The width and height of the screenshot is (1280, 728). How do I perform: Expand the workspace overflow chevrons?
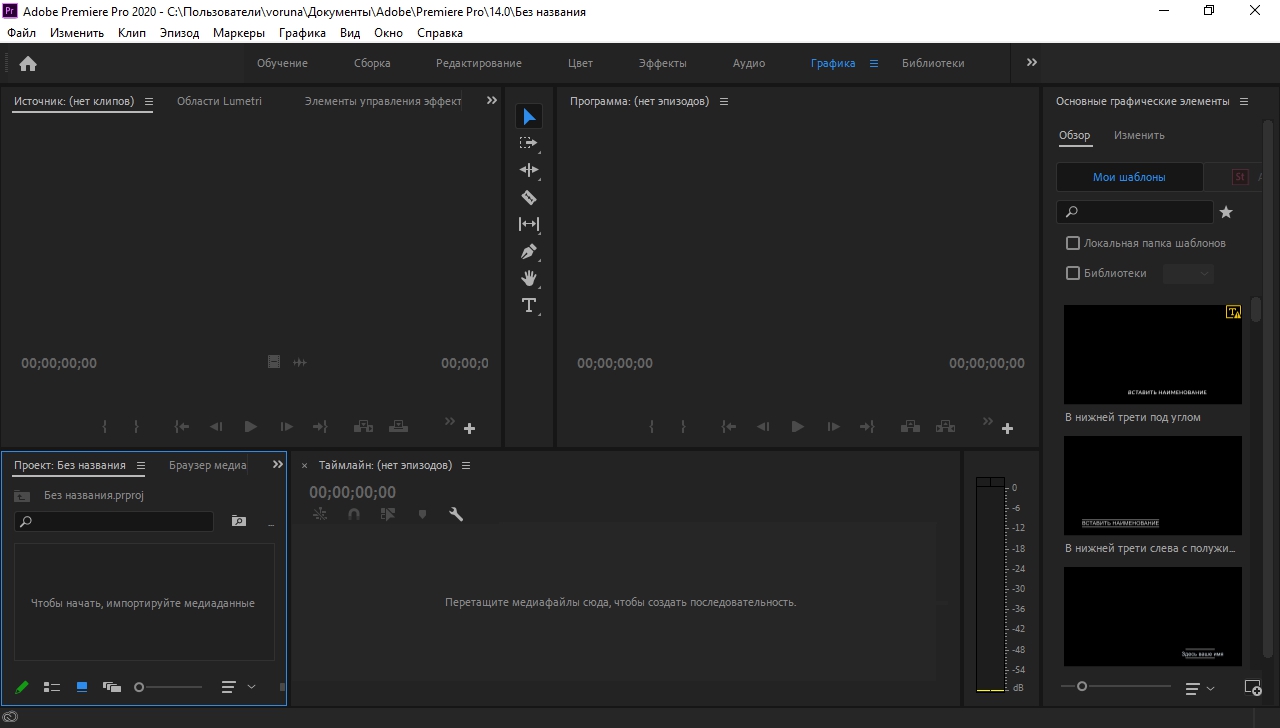point(1031,62)
